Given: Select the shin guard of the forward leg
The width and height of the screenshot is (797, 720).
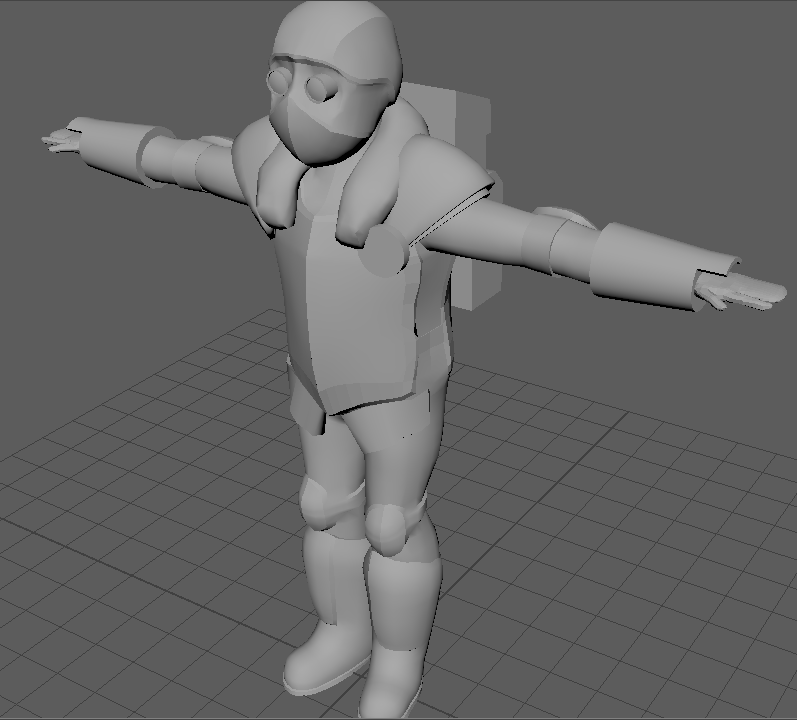Looking at the screenshot, I should [404, 602].
